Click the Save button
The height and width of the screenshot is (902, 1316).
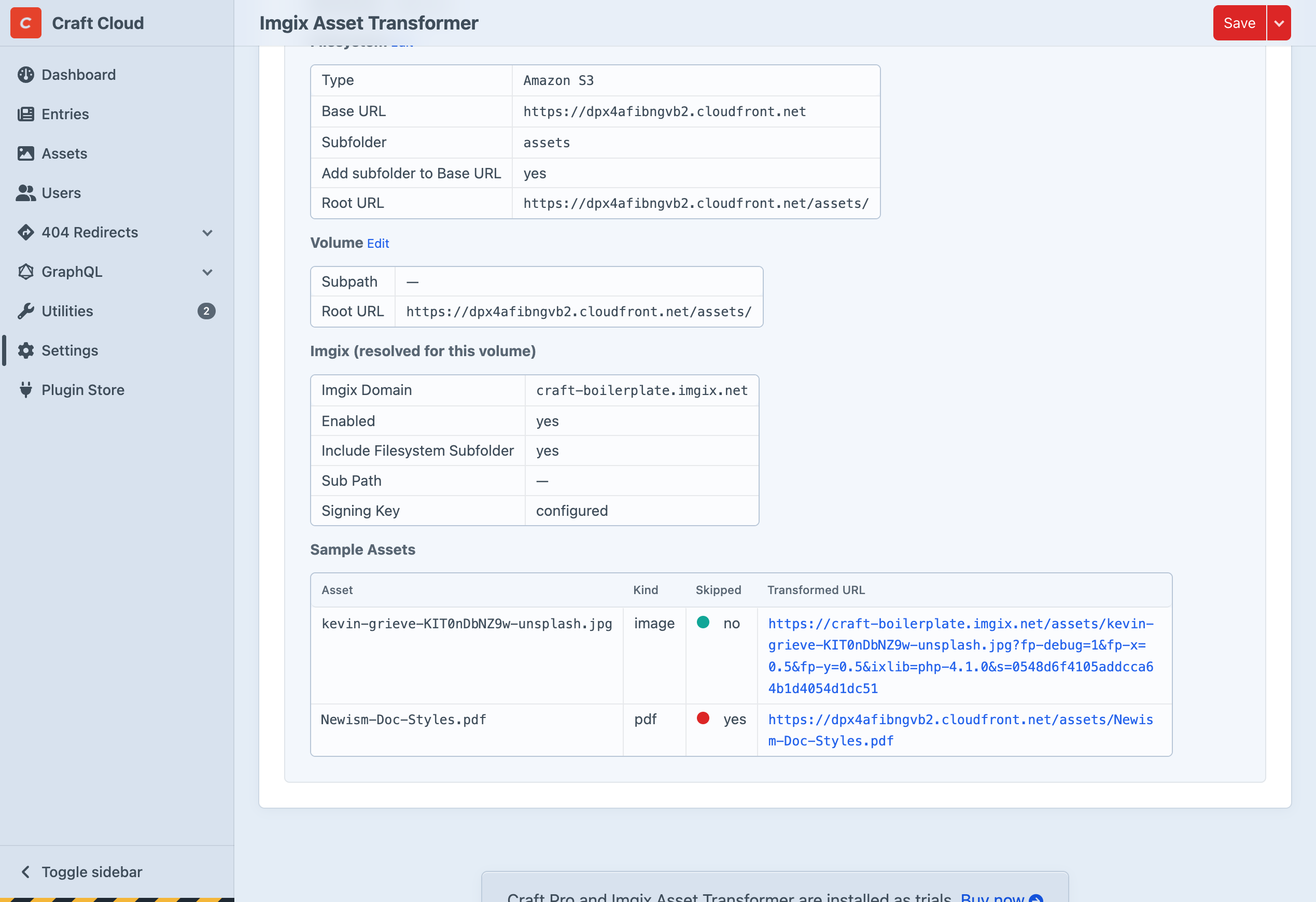pyautogui.click(x=1239, y=23)
